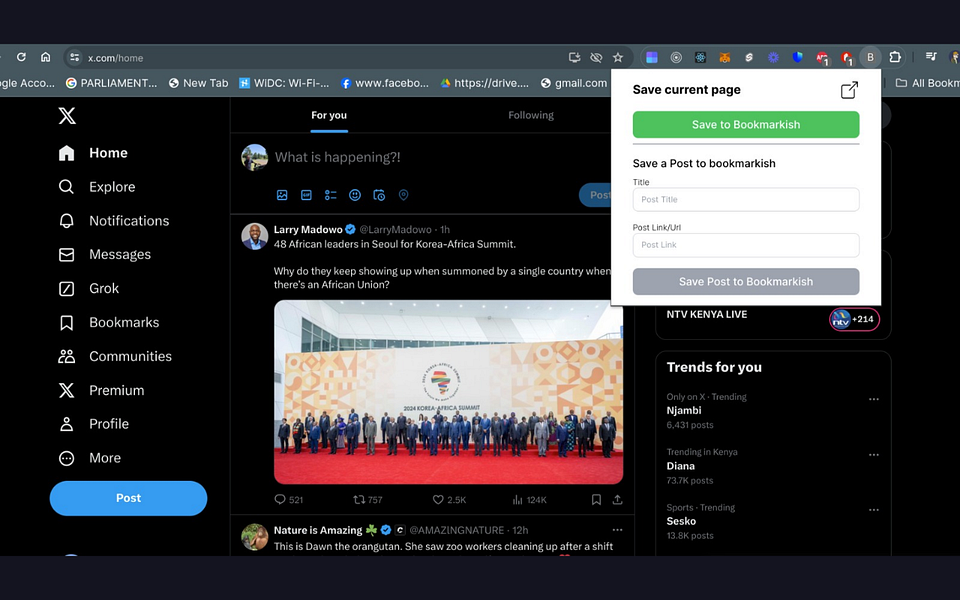Go to Home in the sidebar
The width and height of the screenshot is (960, 600).
tap(93, 153)
